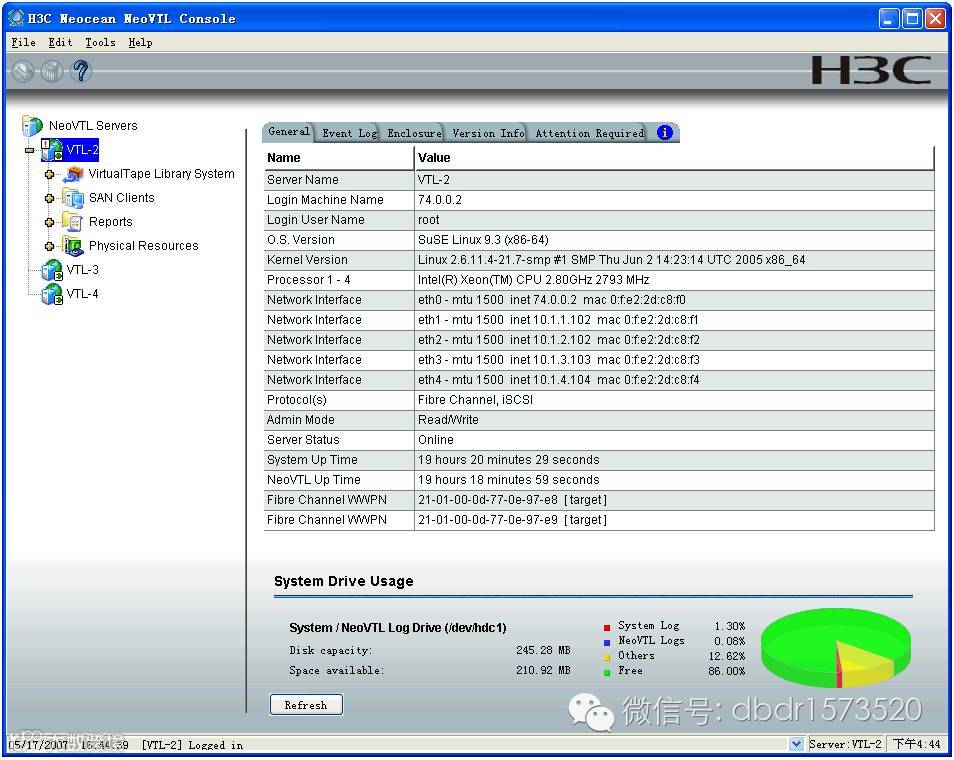Open the File menu
The height and width of the screenshot is (760, 954).
coord(23,43)
